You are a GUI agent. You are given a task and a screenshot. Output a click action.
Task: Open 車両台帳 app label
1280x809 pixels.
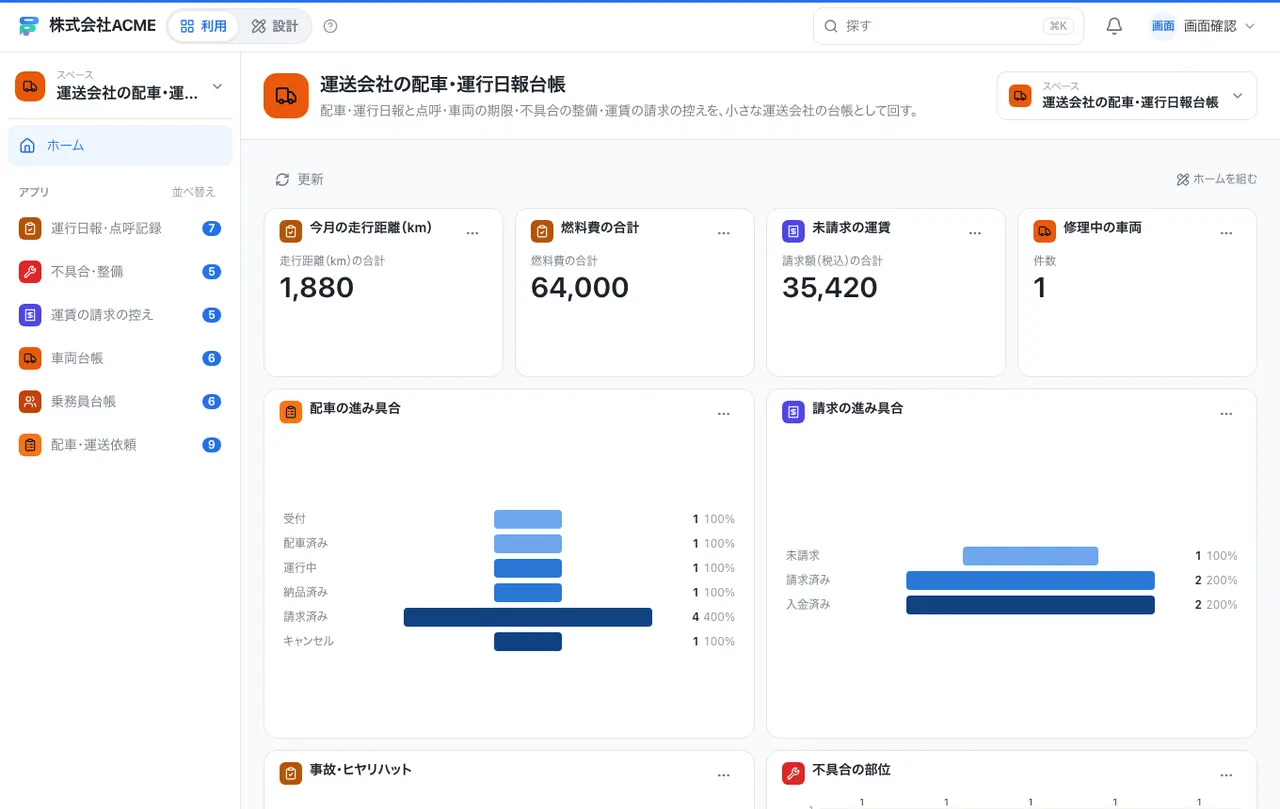(77, 358)
